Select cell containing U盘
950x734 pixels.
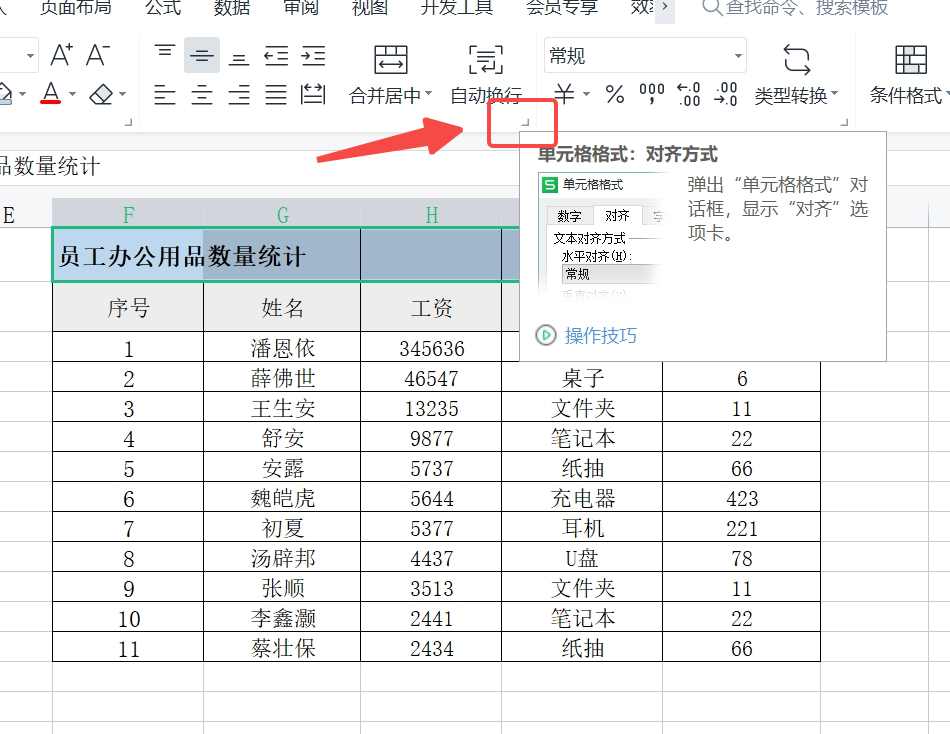(582, 558)
